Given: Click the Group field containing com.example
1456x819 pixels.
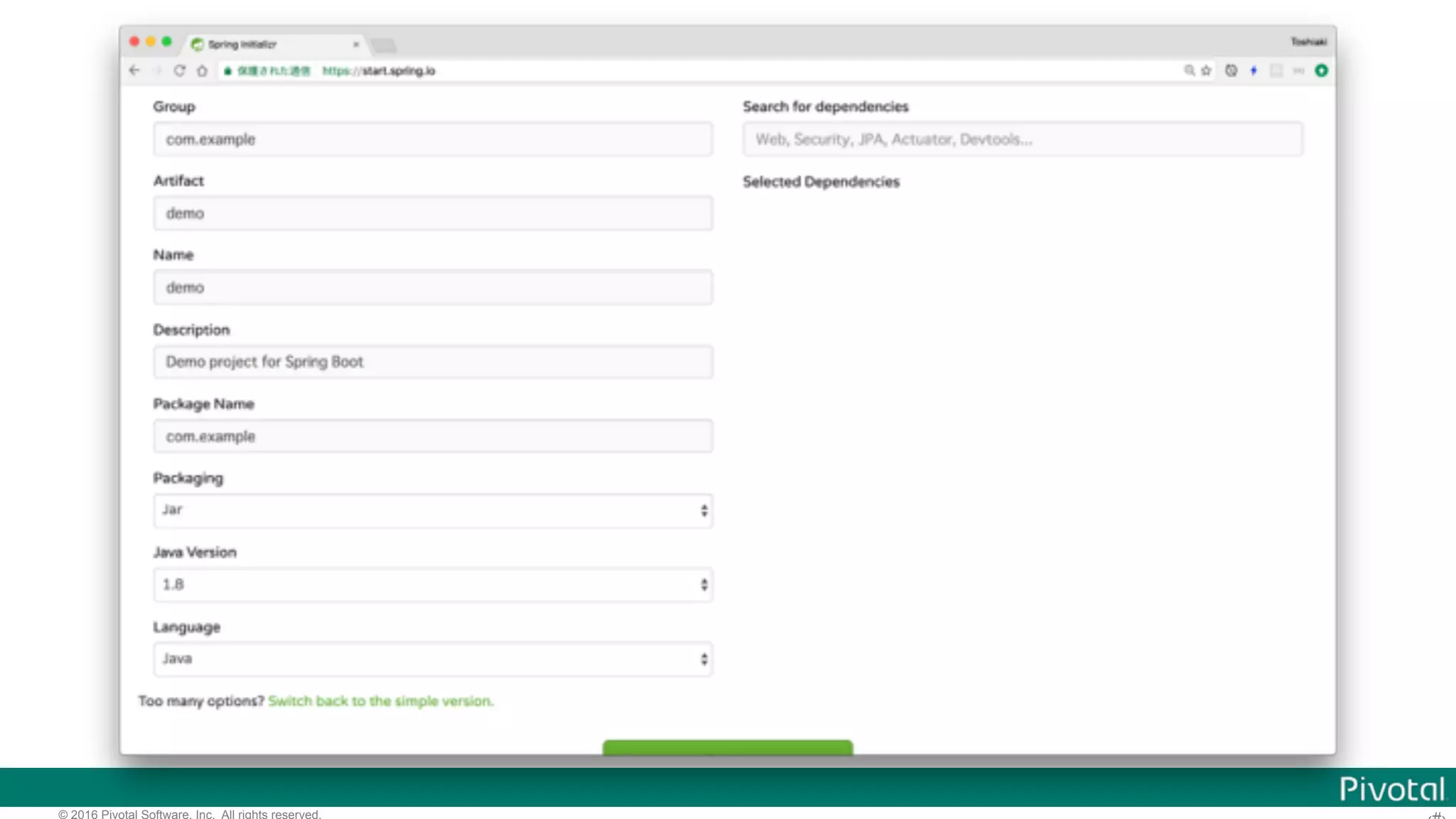Looking at the screenshot, I should click(x=432, y=139).
